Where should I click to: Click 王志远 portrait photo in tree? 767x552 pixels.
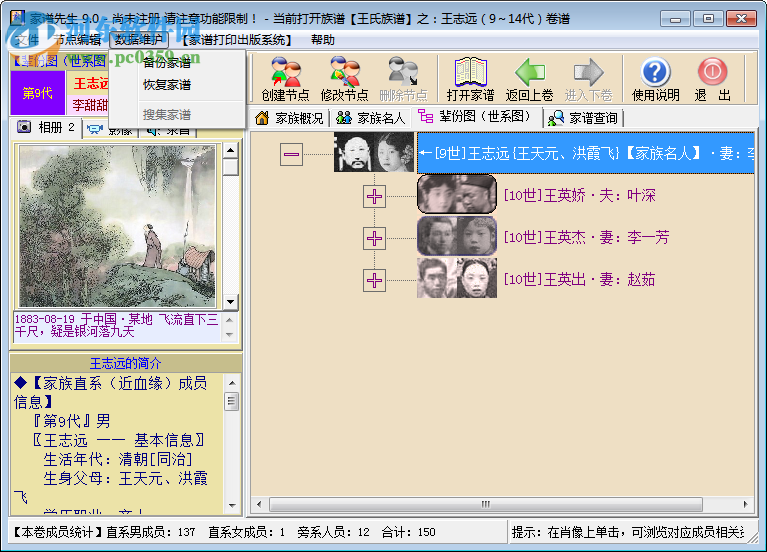tap(374, 152)
